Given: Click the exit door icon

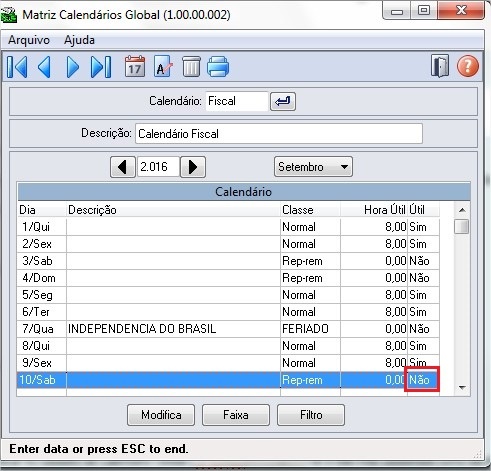Looking at the screenshot, I should 440,66.
